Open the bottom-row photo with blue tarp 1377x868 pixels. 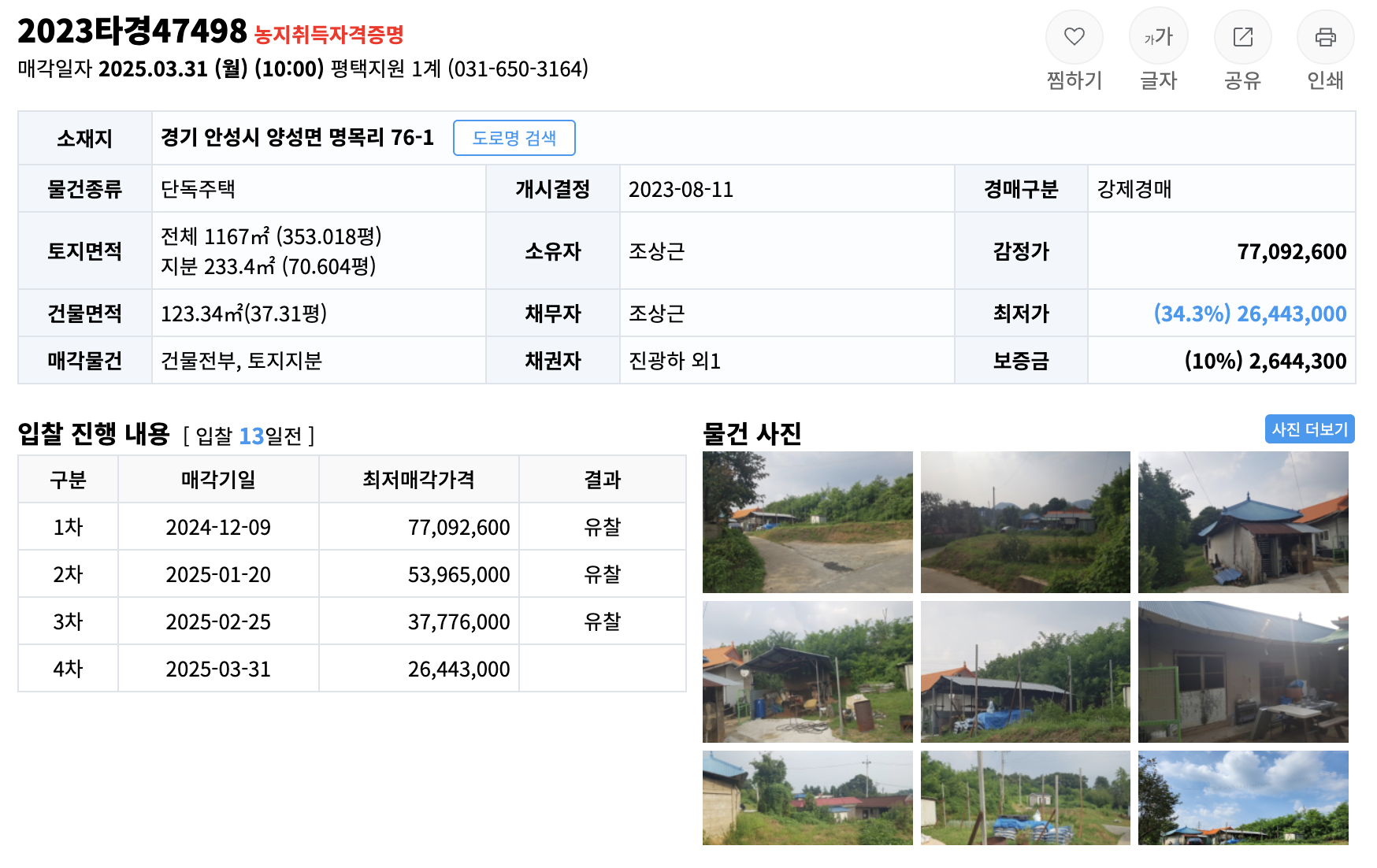click(1025, 798)
